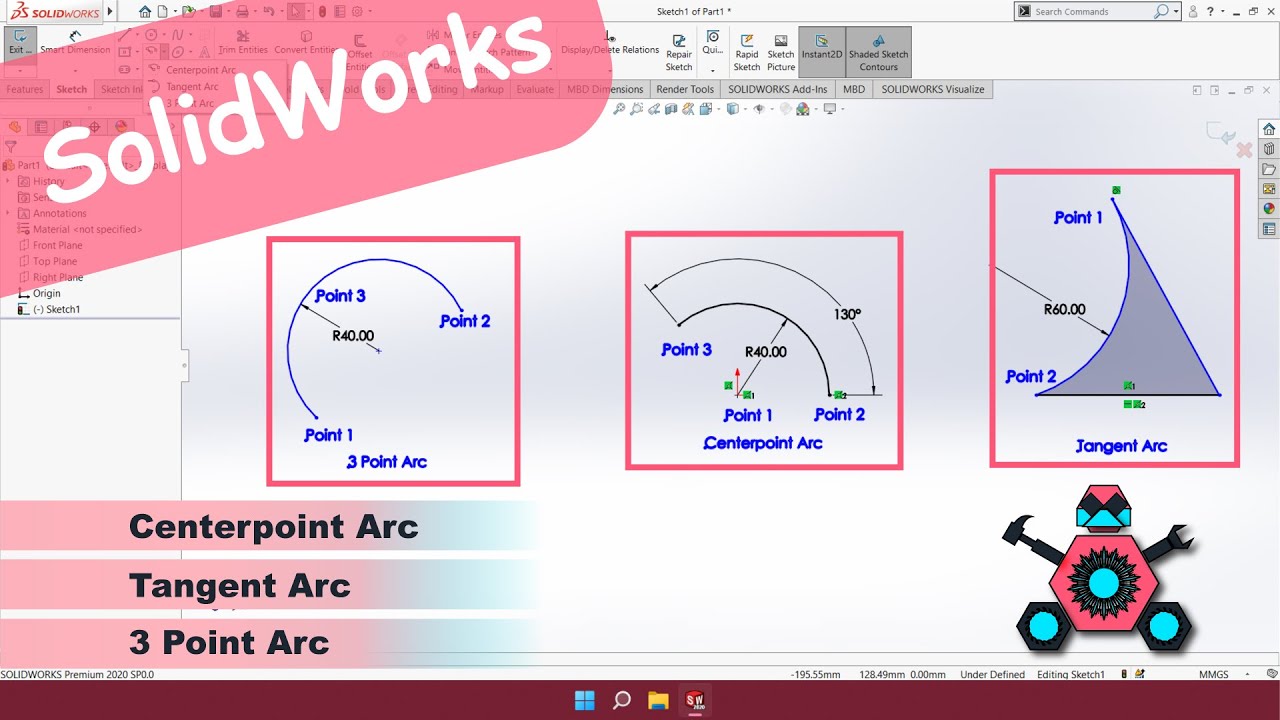Expand the SOLIDWORKS menu arrow
Viewport: 1280px width, 720px height.
110,12
